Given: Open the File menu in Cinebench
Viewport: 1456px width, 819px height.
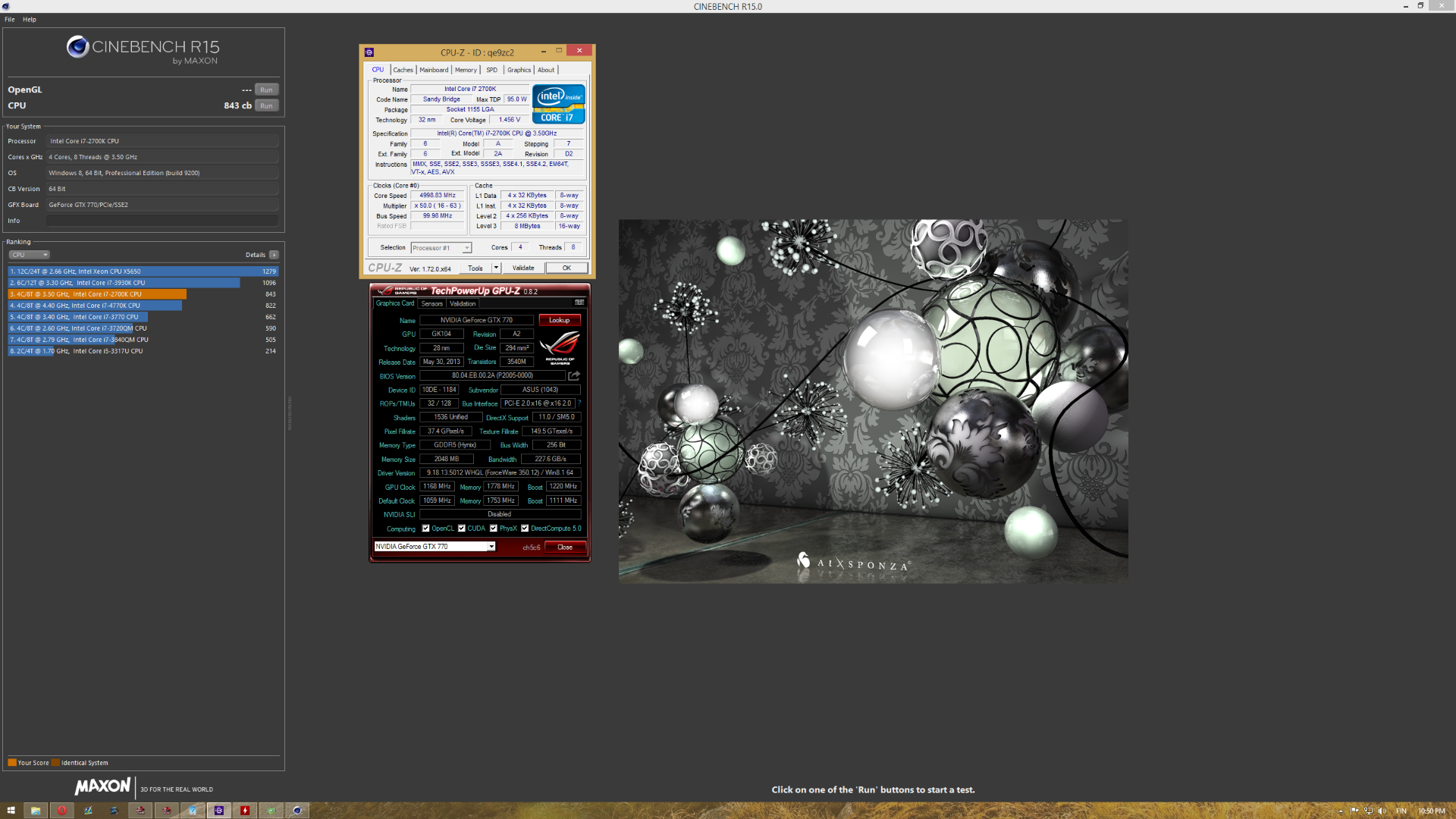Looking at the screenshot, I should pos(10,19).
